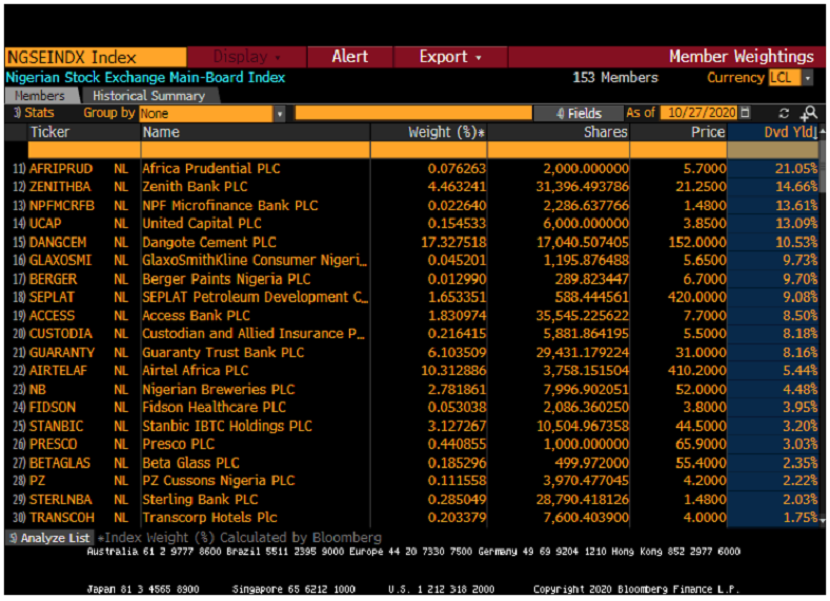Click Stanbic IBTC Holdings PLC name
830x601 pixels.
[228, 426]
